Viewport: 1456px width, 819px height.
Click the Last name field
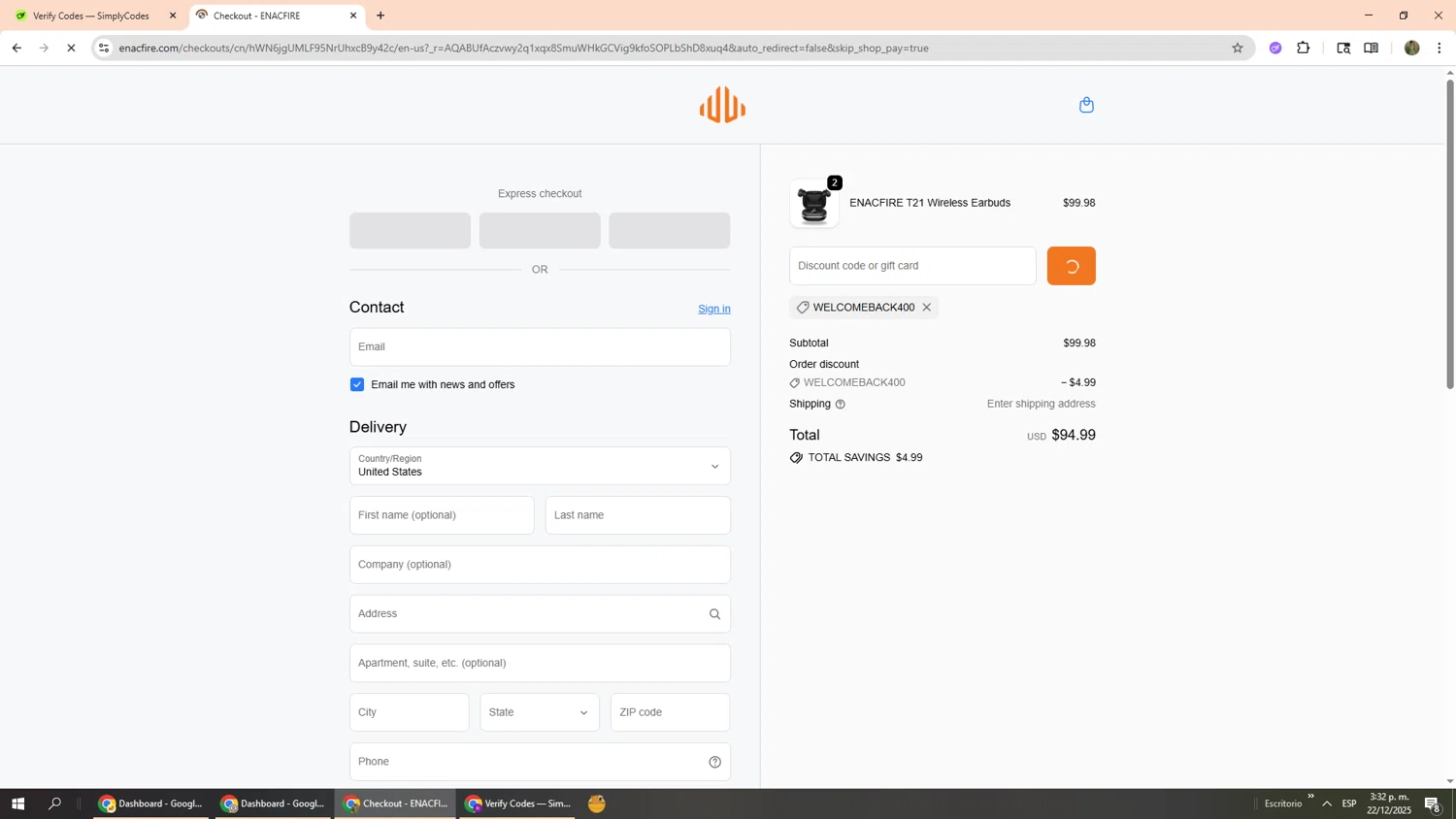click(x=638, y=515)
